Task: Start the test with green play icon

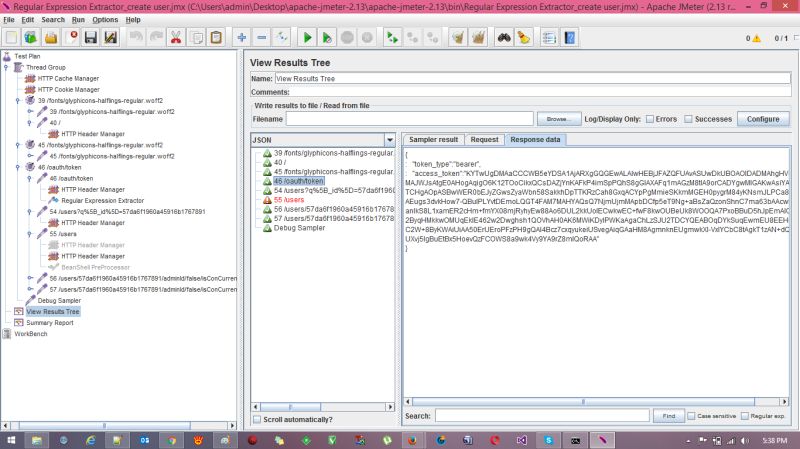Action: tap(307, 37)
